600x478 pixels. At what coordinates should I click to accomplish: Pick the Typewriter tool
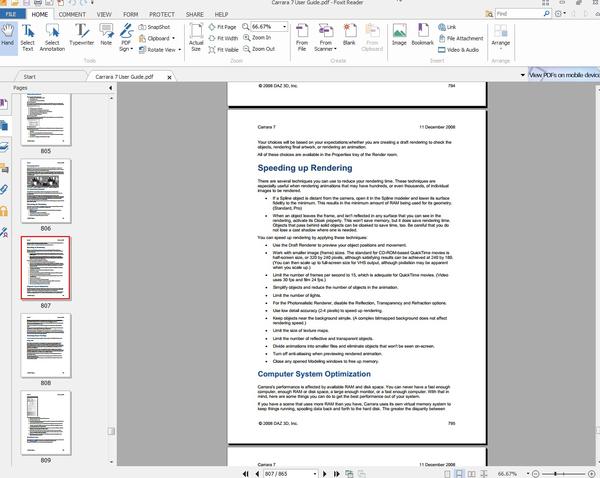[x=82, y=35]
